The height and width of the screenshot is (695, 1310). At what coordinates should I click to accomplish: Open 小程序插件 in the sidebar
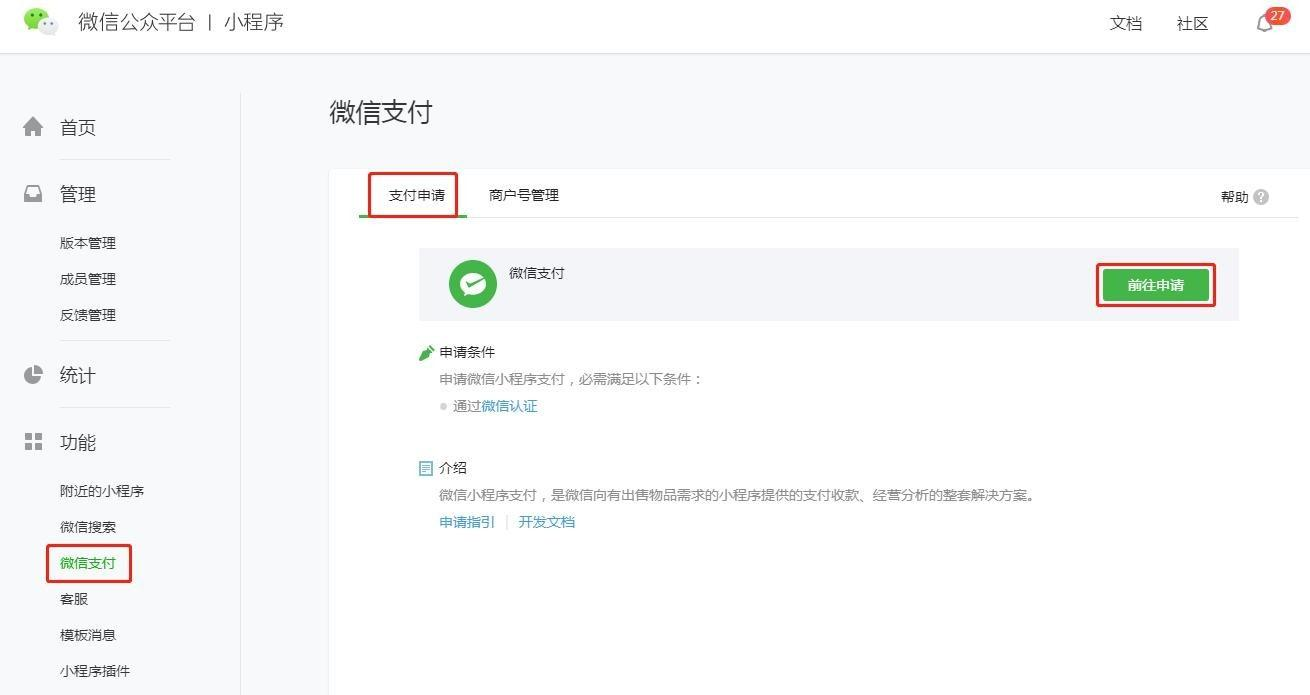point(95,671)
